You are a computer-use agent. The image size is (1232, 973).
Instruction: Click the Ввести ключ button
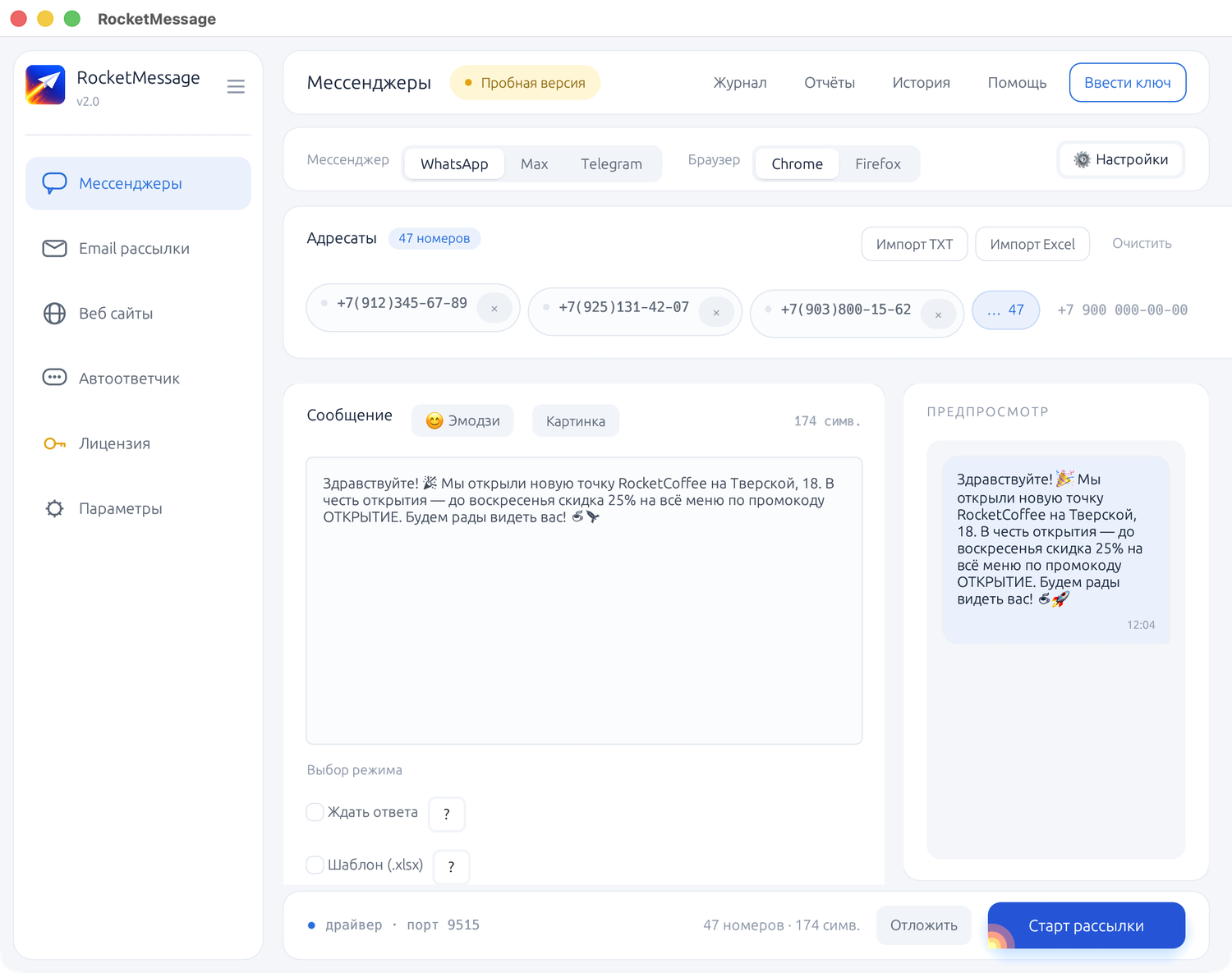click(x=1127, y=82)
